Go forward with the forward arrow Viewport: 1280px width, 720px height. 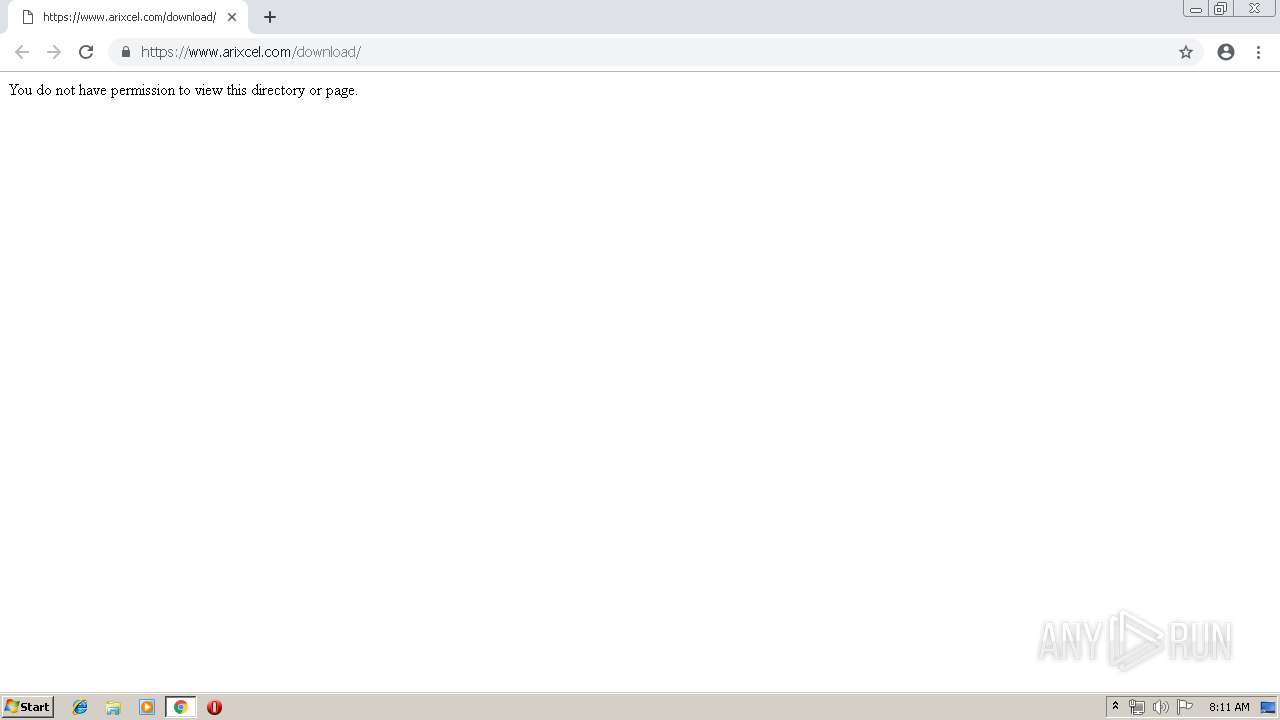point(54,52)
